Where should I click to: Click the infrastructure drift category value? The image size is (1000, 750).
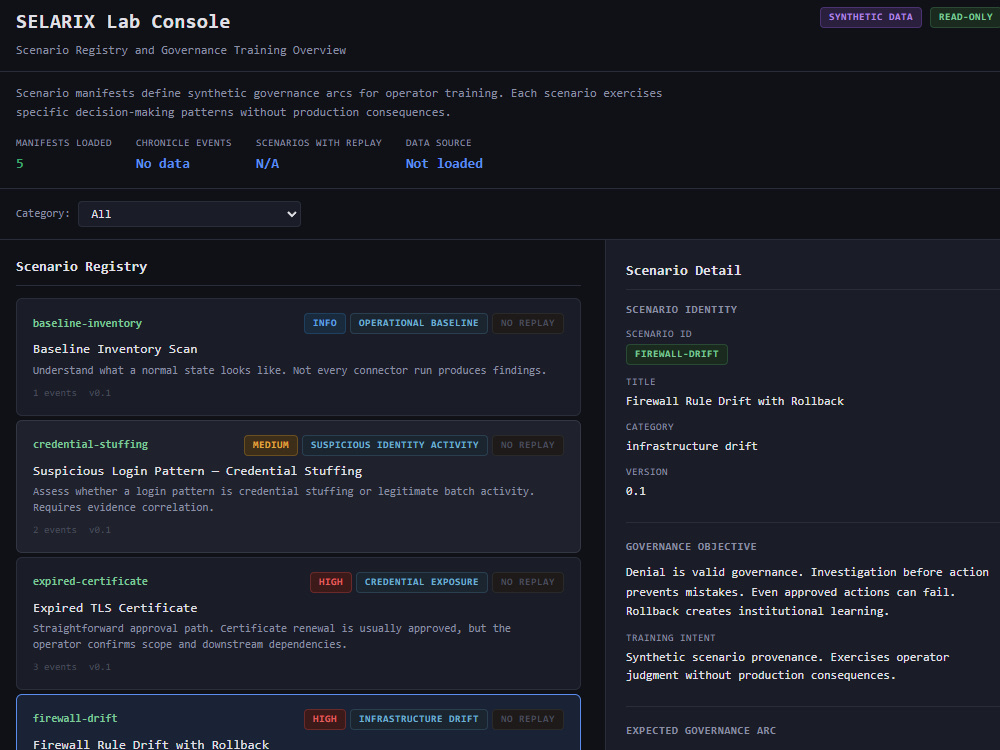(x=691, y=446)
